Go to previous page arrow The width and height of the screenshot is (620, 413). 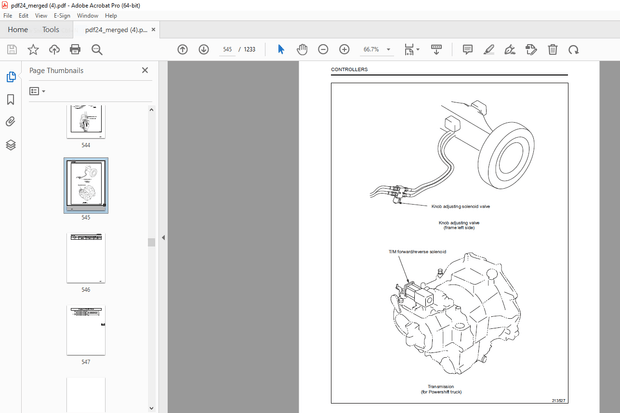tap(182, 49)
